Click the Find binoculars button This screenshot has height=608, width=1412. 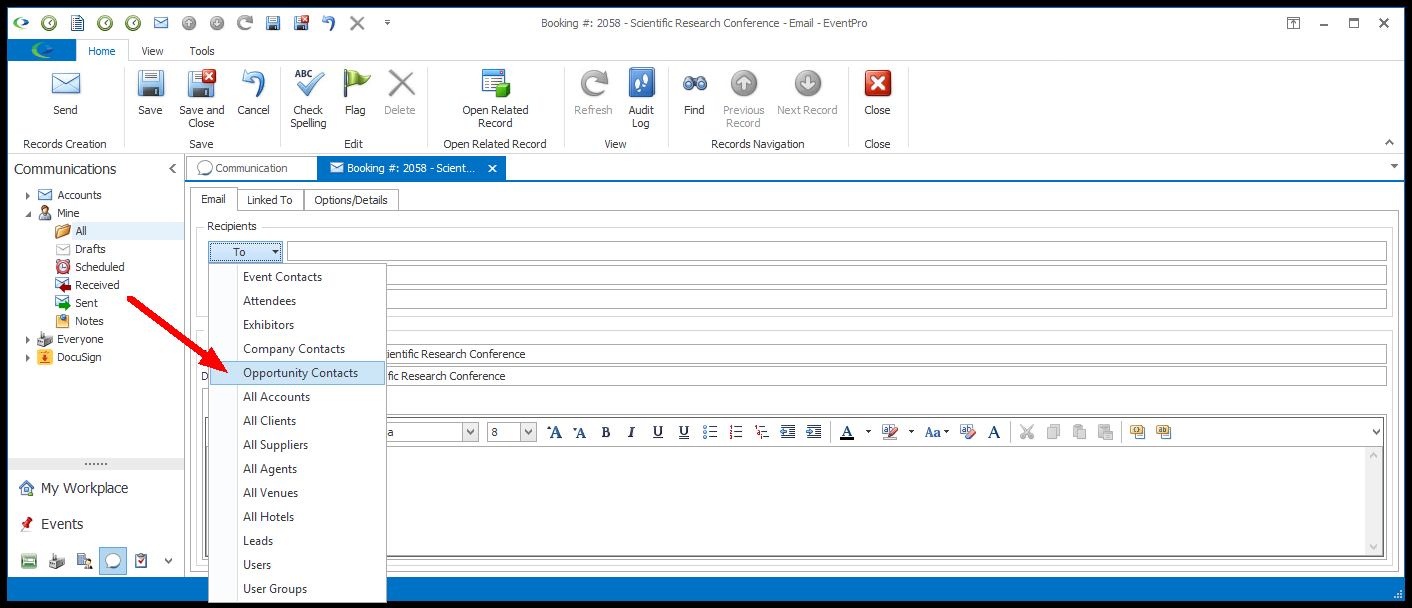click(694, 94)
